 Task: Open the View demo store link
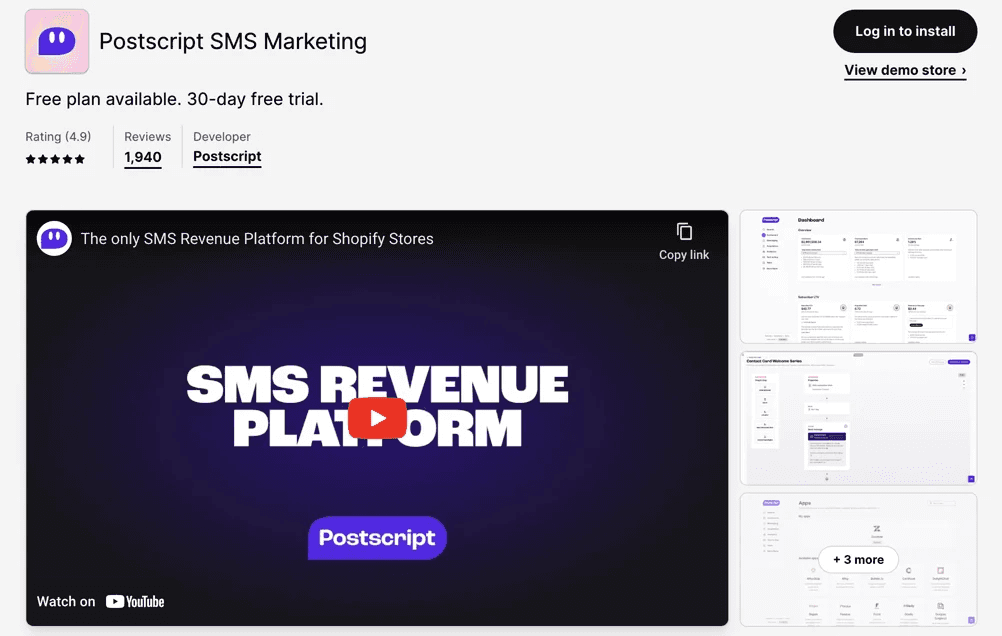pos(905,70)
